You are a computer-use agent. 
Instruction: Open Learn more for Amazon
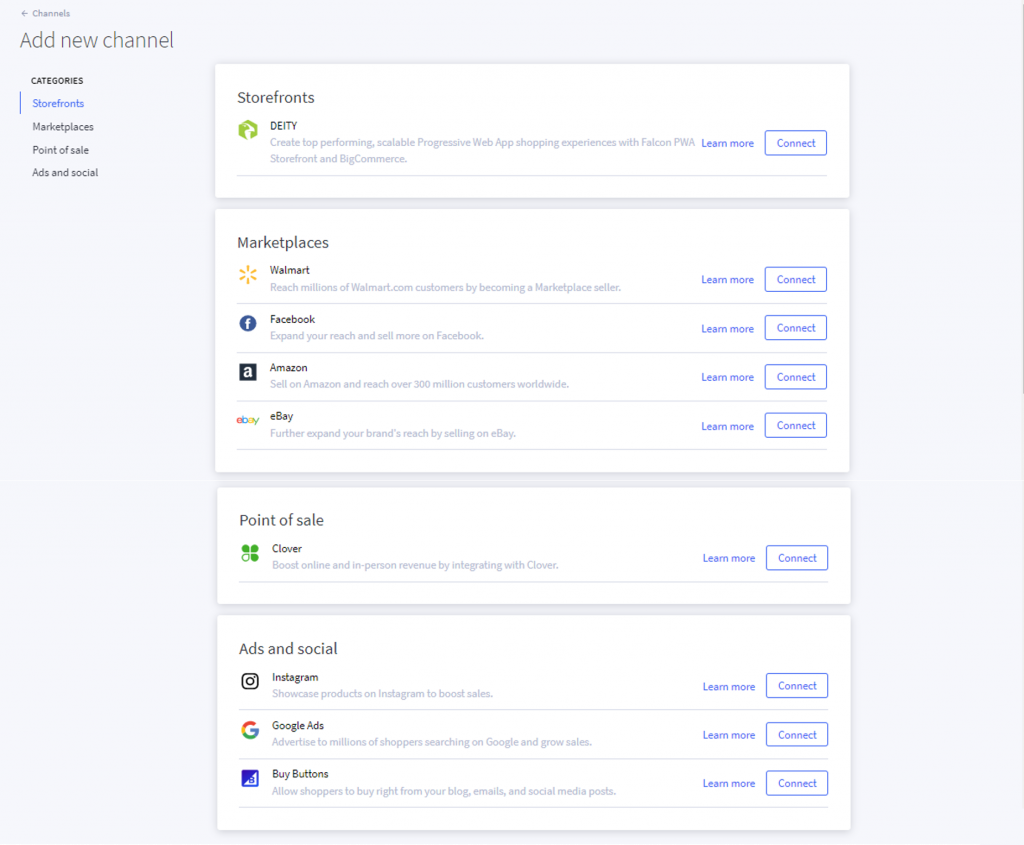(727, 377)
